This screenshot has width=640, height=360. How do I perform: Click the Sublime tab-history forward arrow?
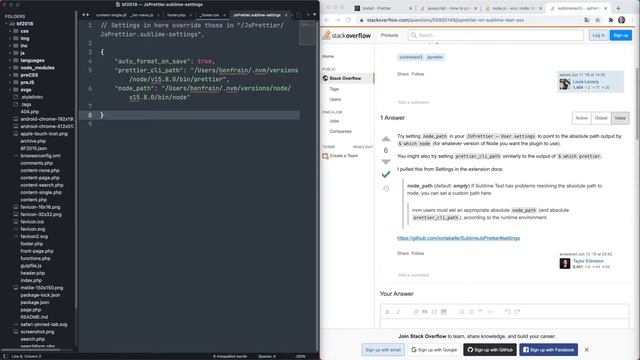click(88, 15)
